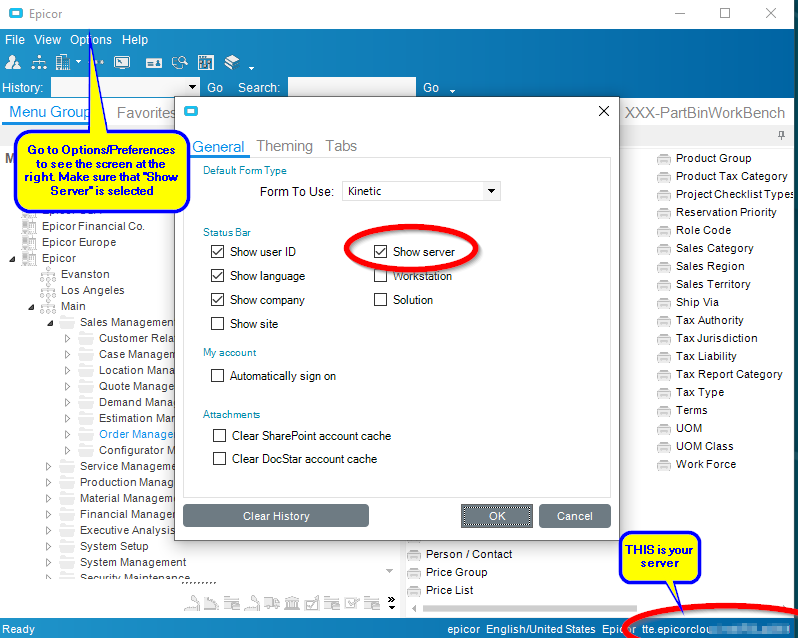Click the stacked layers toolbar icon

pyautogui.click(x=232, y=63)
